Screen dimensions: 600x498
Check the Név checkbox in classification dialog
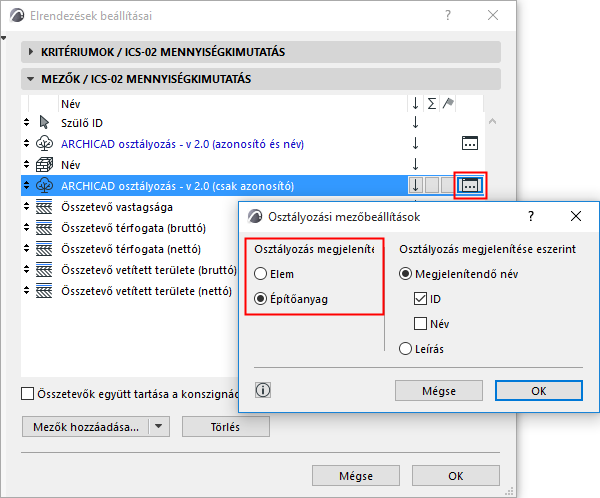point(420,323)
